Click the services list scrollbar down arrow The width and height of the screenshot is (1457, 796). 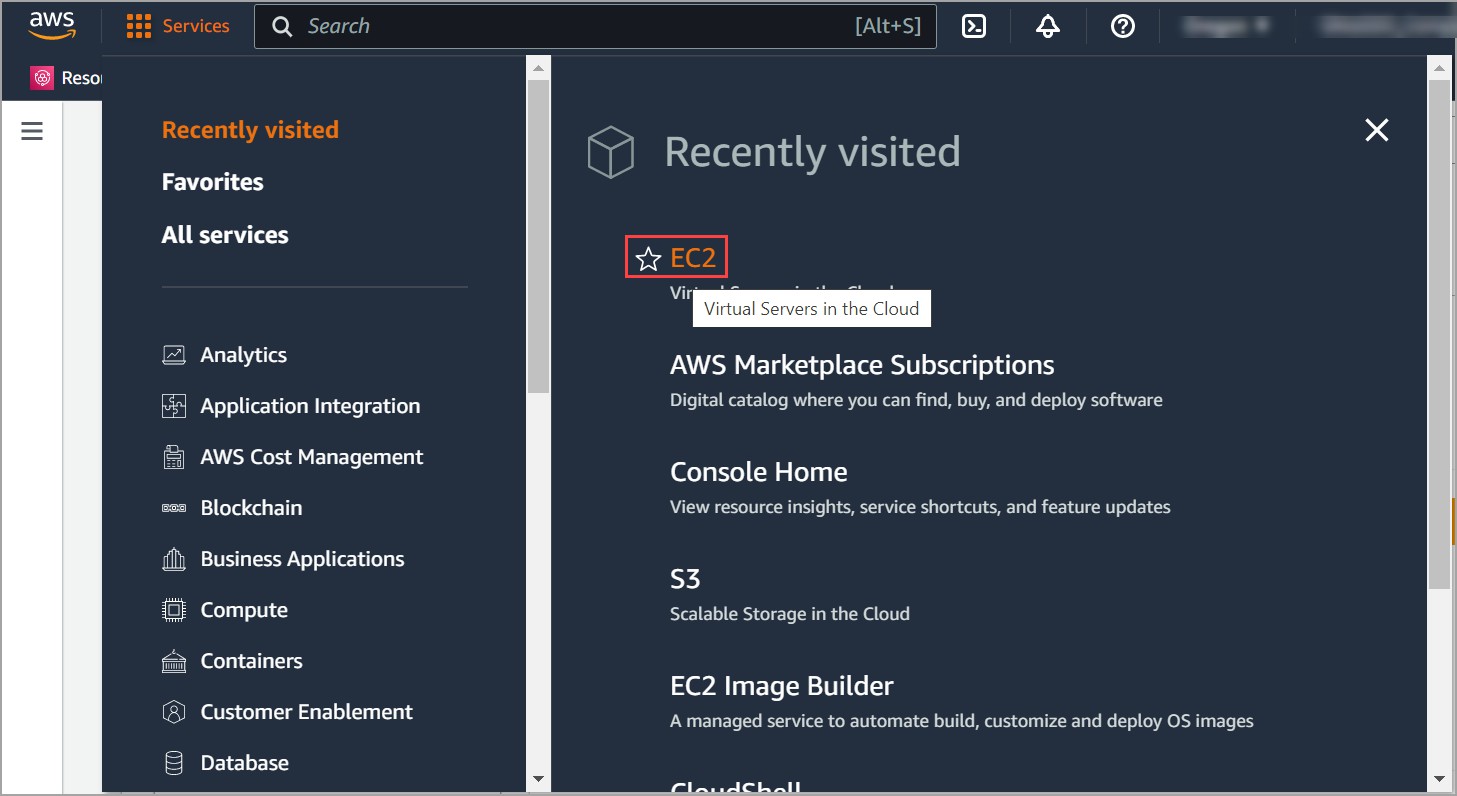click(1439, 778)
